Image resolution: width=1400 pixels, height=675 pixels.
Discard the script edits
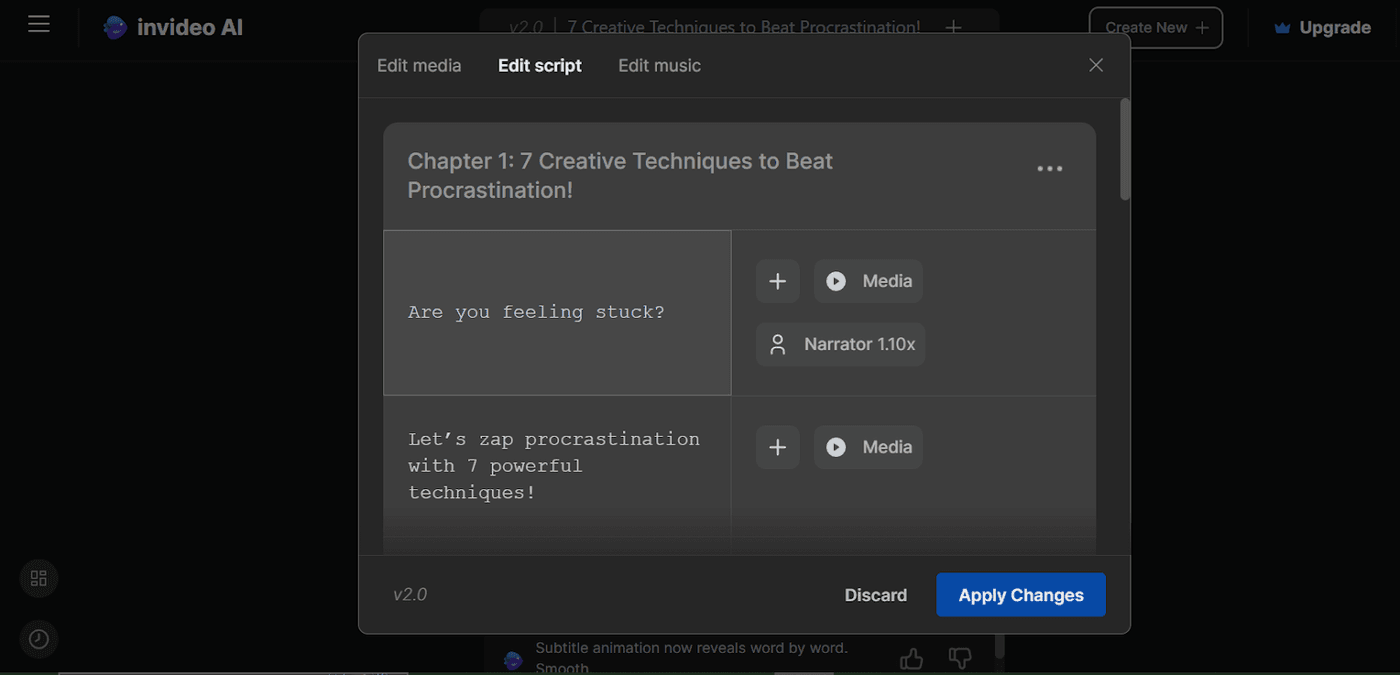pos(875,594)
